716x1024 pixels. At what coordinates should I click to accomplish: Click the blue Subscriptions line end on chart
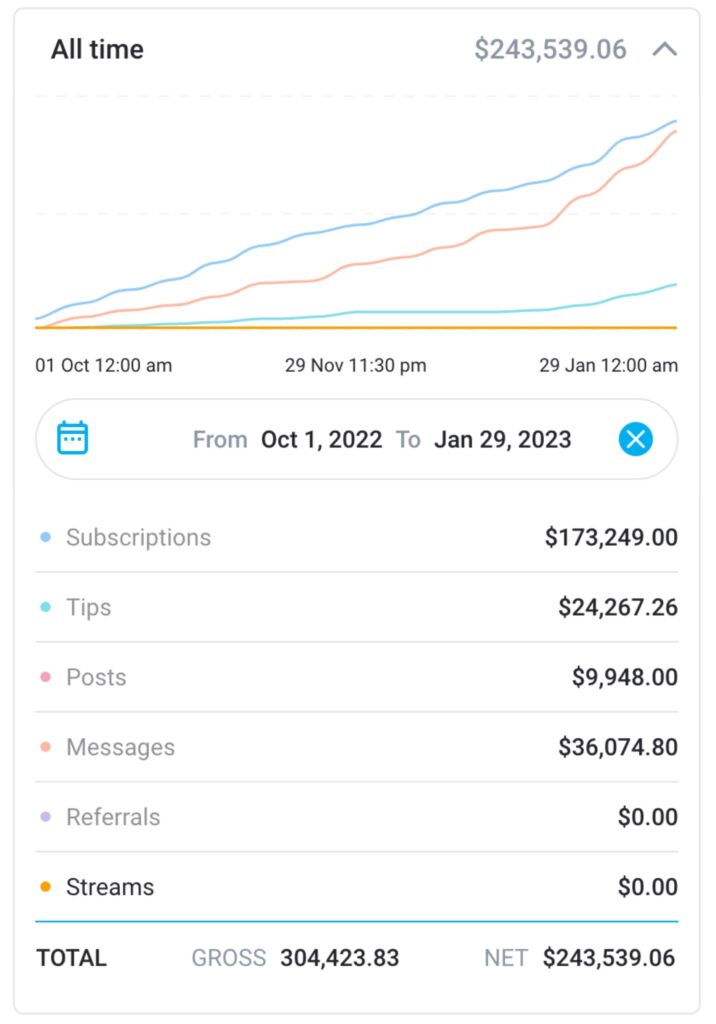point(675,121)
